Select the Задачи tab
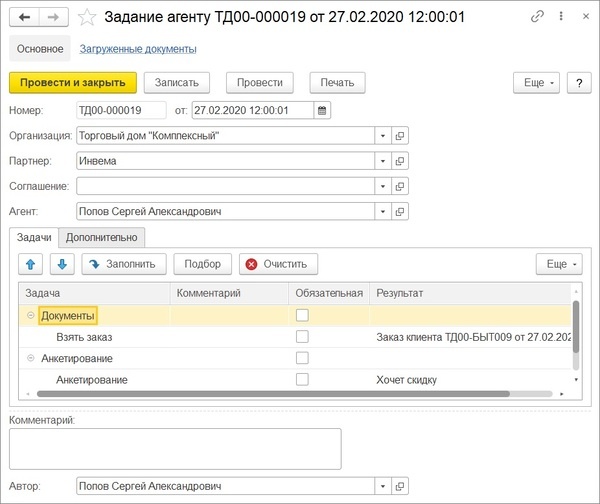Viewport: 600px width, 504px height. tap(34, 238)
